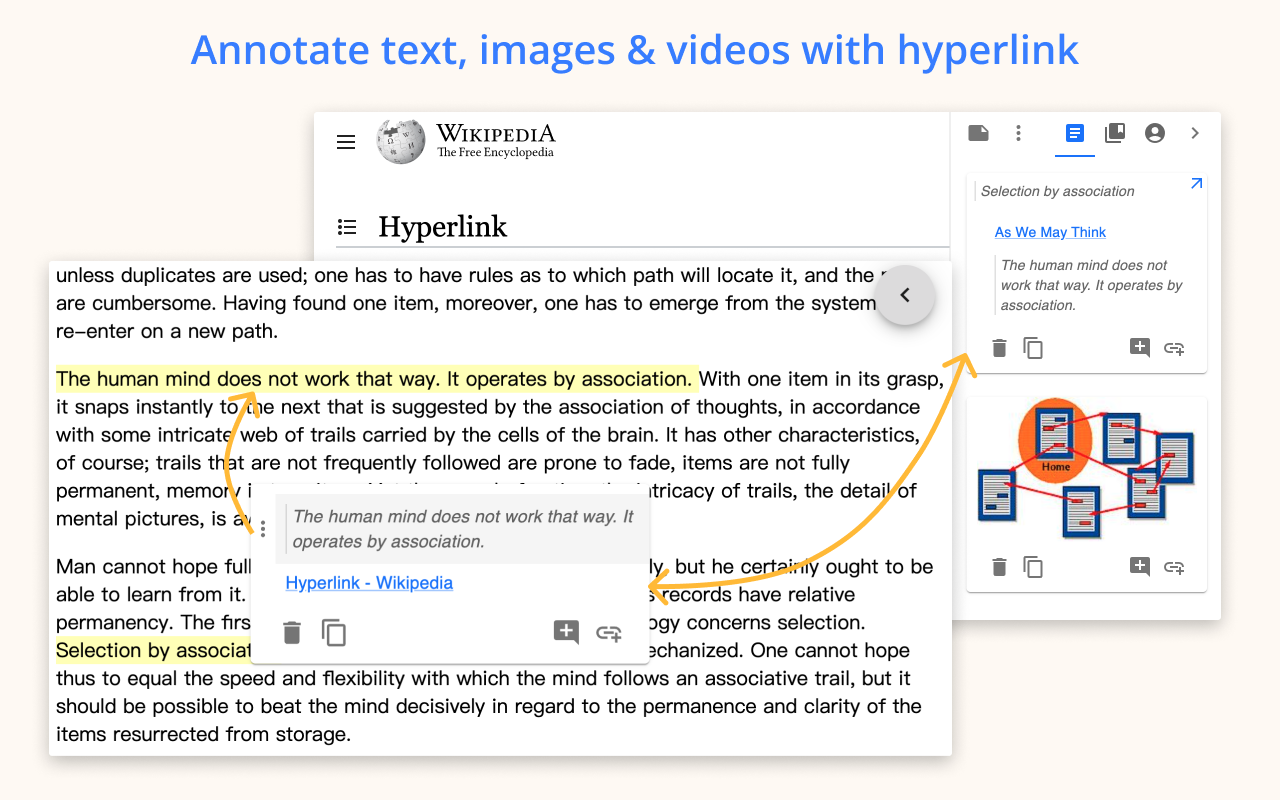
Task: Collapse the sidebar with the right chevron
Action: [x=1195, y=133]
